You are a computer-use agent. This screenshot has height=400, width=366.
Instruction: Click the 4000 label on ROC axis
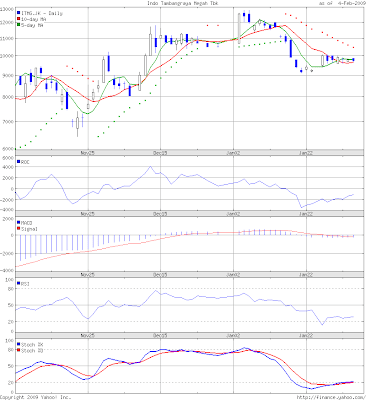point(8,167)
